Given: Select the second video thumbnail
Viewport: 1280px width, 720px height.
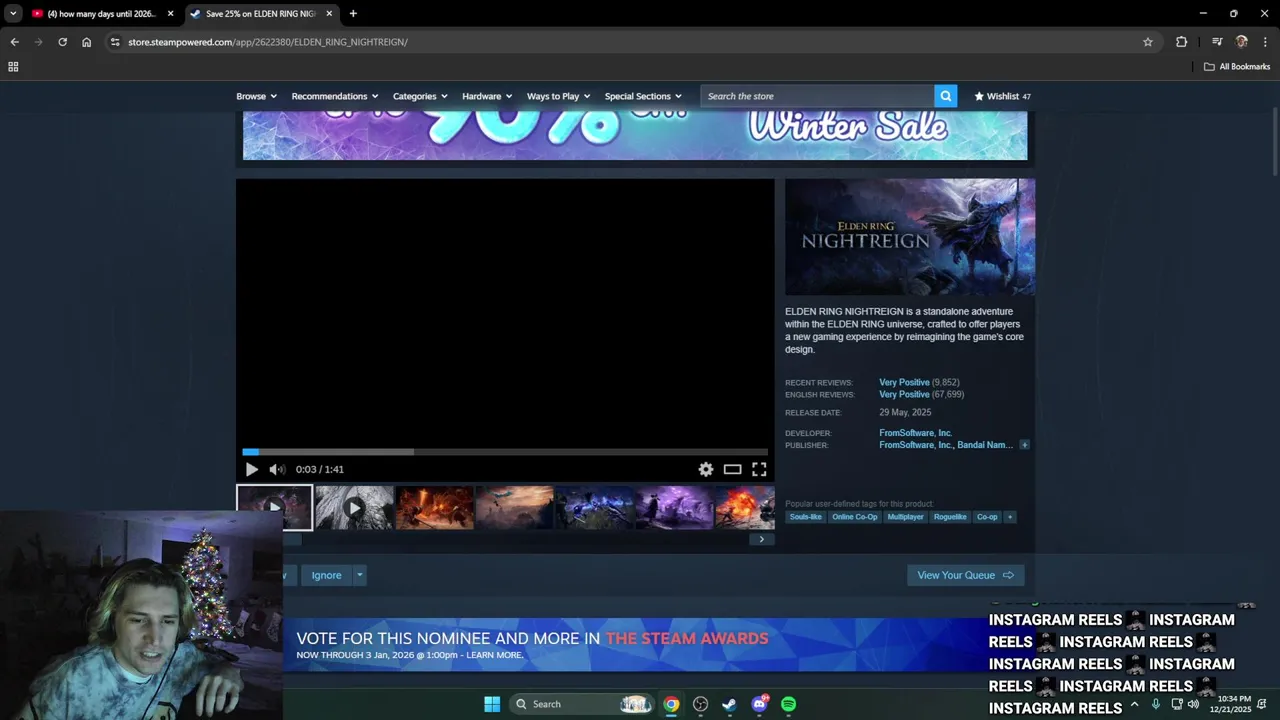Looking at the screenshot, I should click(x=354, y=508).
